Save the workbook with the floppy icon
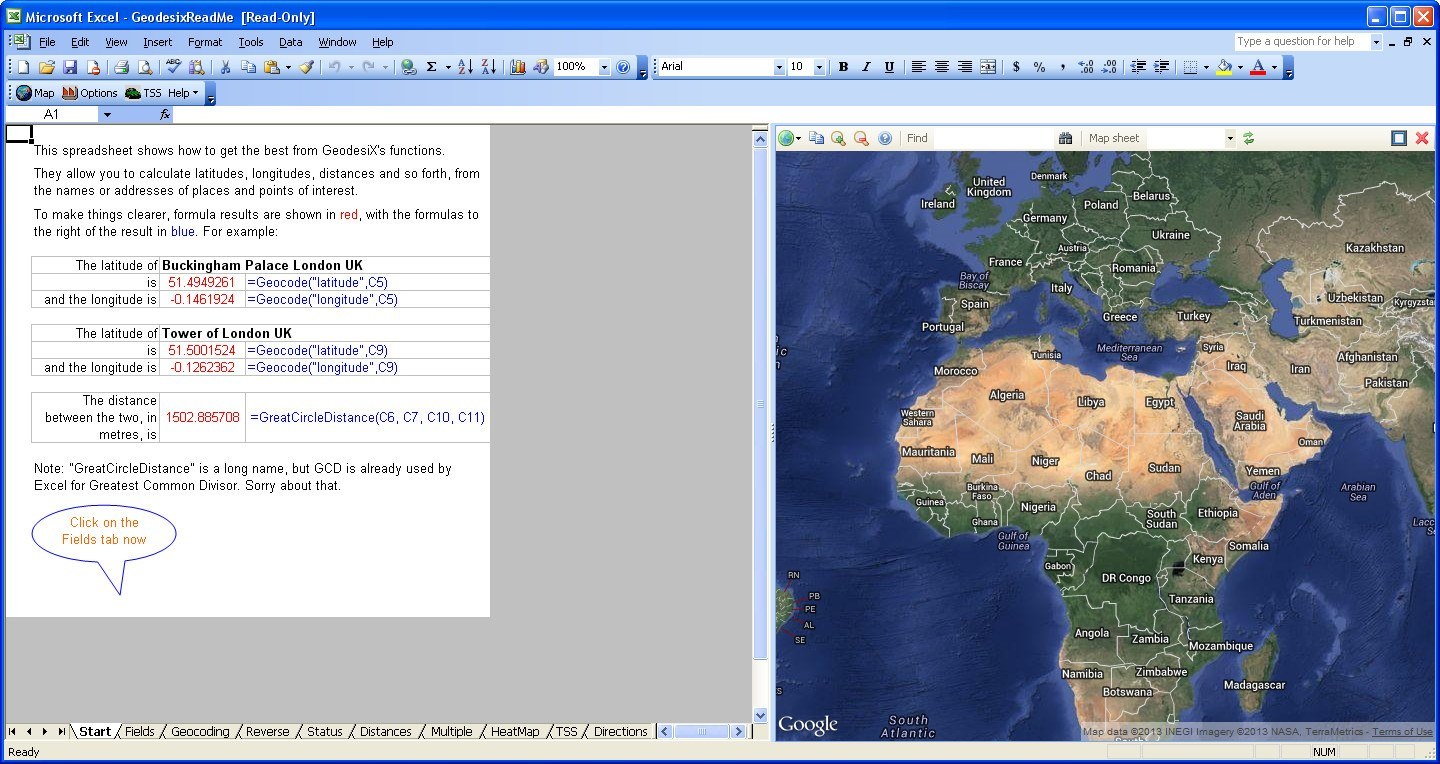The height and width of the screenshot is (764, 1440). point(70,67)
